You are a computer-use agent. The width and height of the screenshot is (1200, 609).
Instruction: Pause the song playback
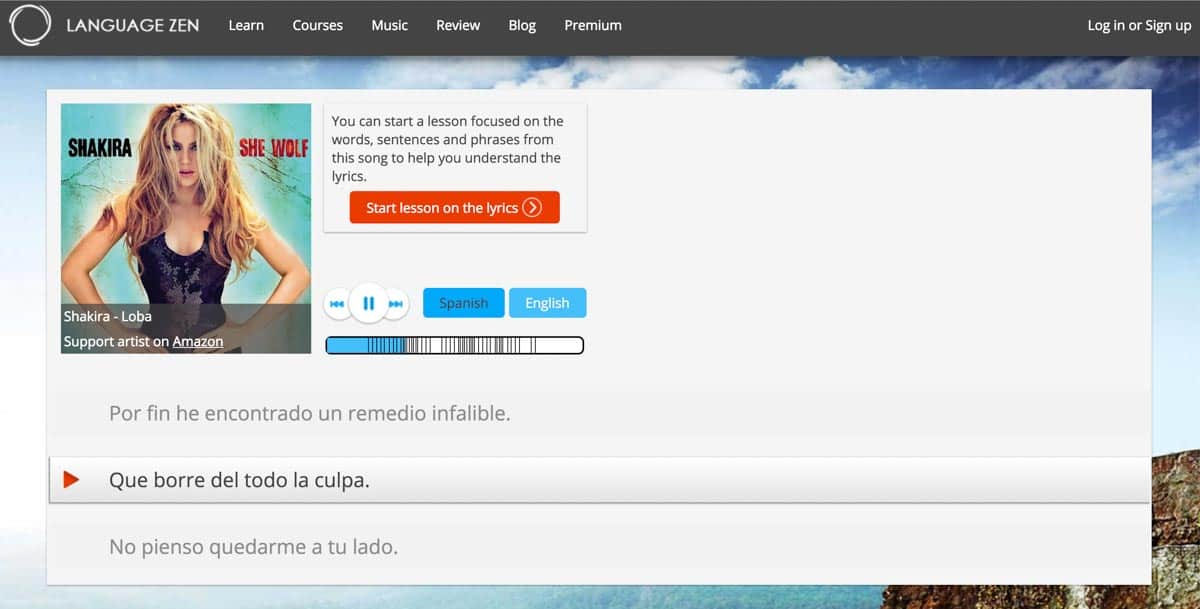tap(368, 303)
